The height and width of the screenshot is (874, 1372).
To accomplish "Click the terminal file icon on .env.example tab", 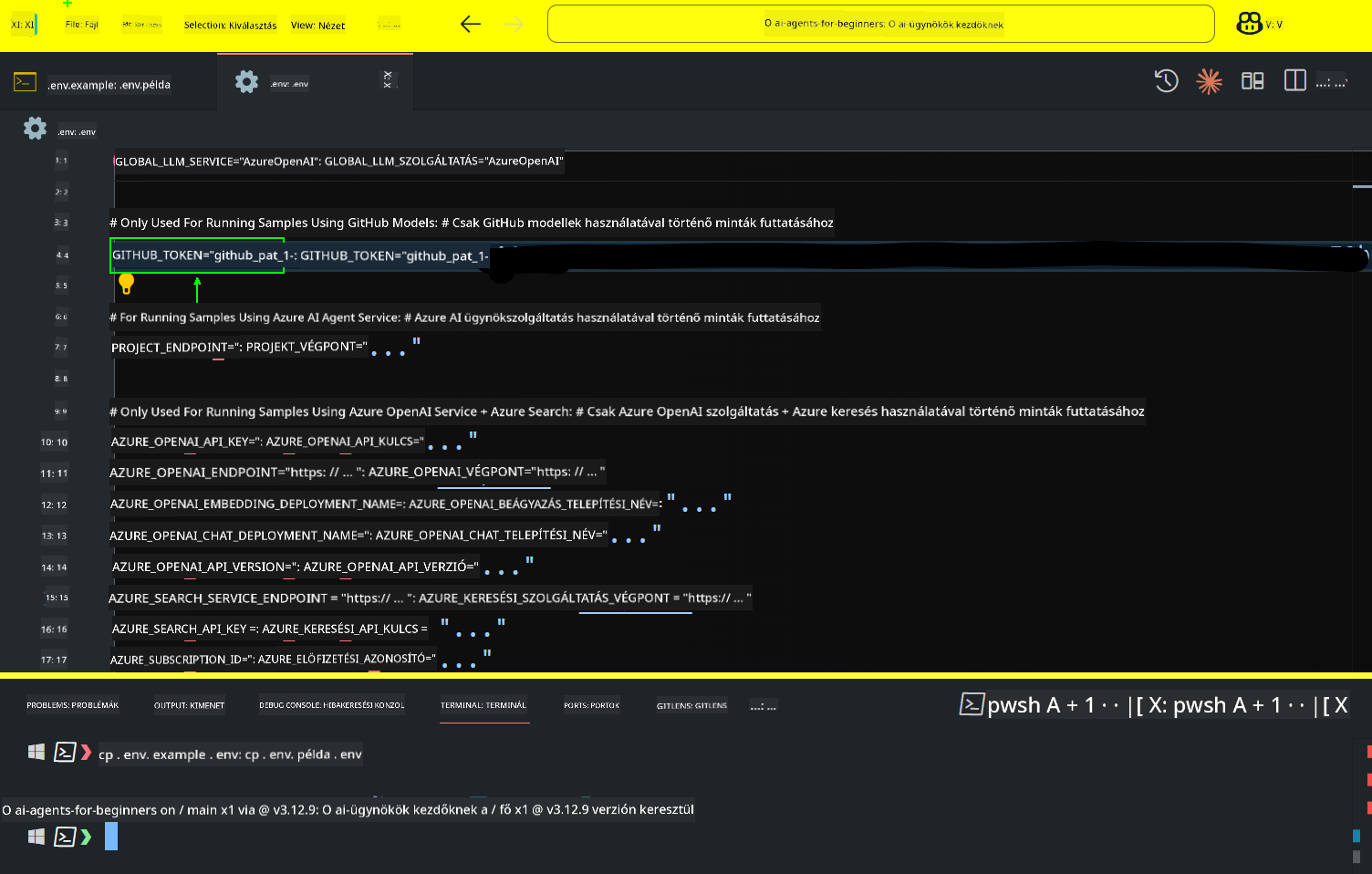I will 25,82.
